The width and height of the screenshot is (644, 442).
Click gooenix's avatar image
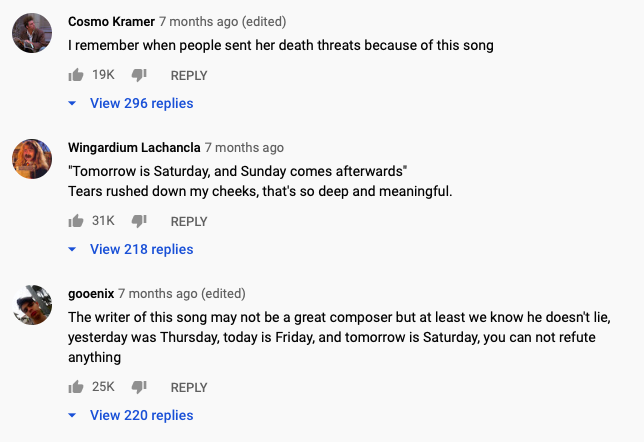[x=32, y=304]
